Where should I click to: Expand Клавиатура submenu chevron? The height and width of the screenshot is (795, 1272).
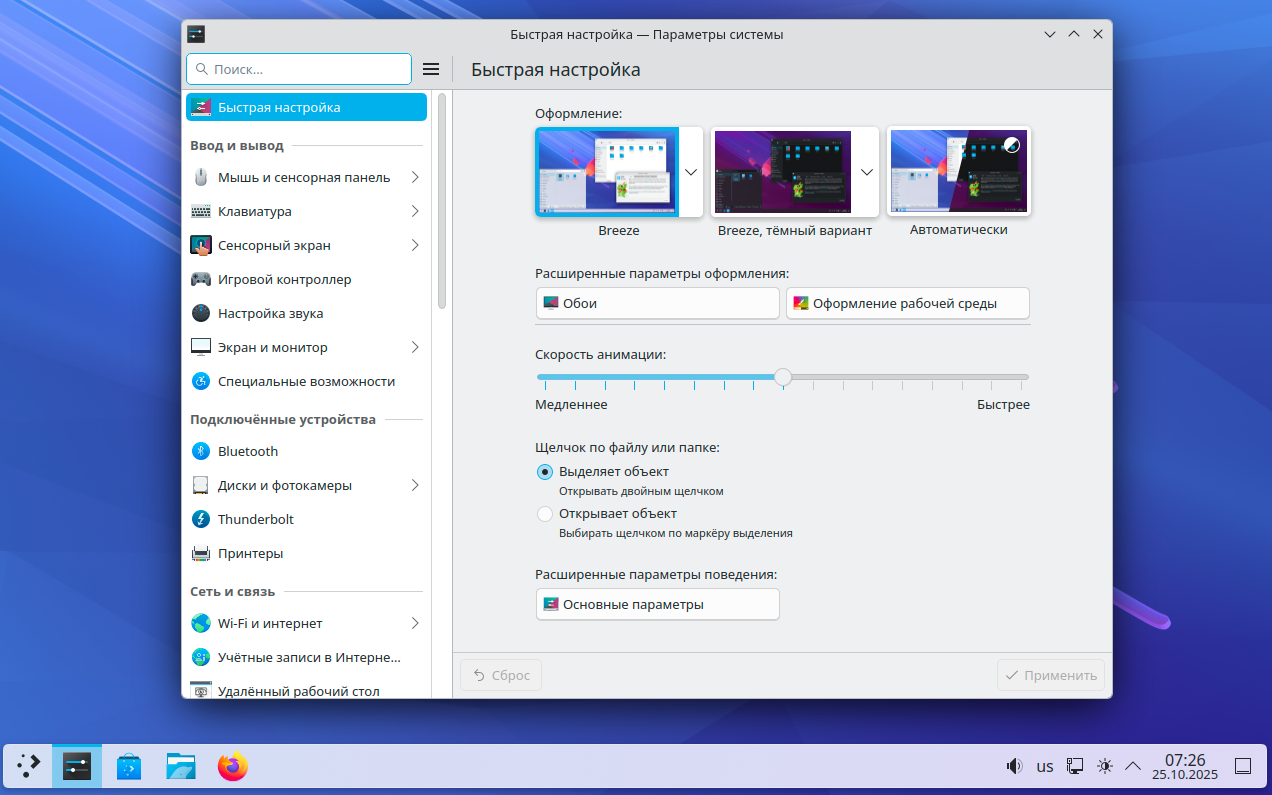(414, 211)
